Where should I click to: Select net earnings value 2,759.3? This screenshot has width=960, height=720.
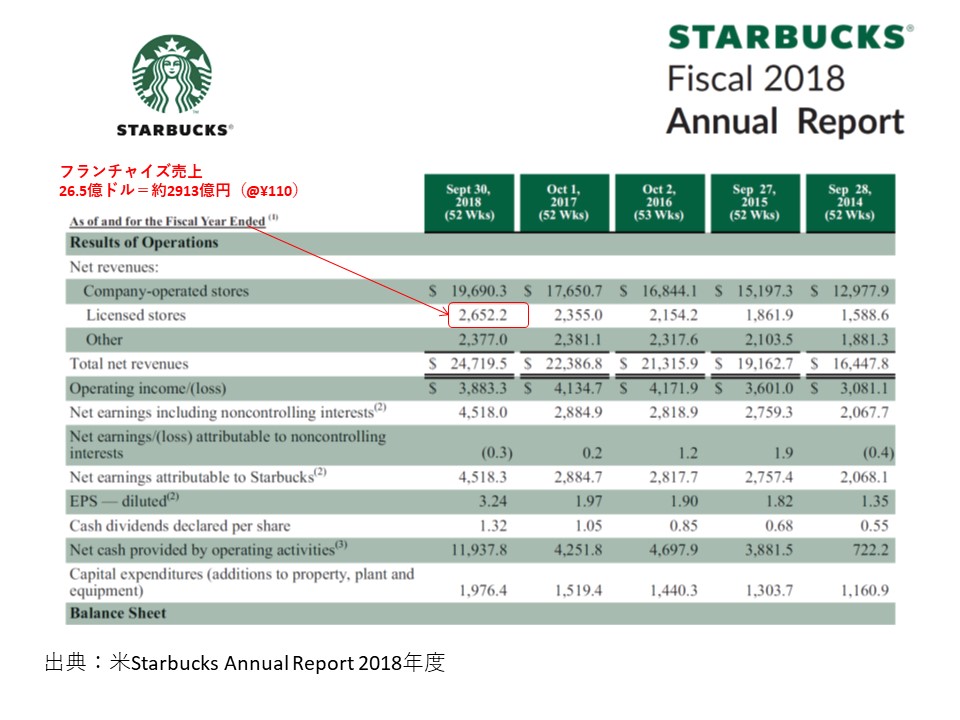[769, 413]
